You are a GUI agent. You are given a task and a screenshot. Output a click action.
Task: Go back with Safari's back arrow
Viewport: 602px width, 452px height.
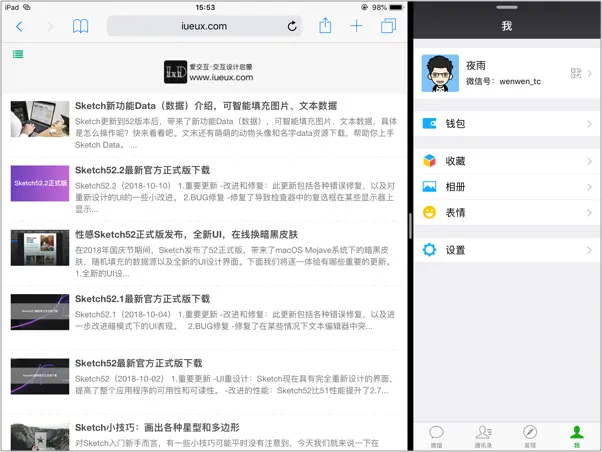[x=19, y=26]
